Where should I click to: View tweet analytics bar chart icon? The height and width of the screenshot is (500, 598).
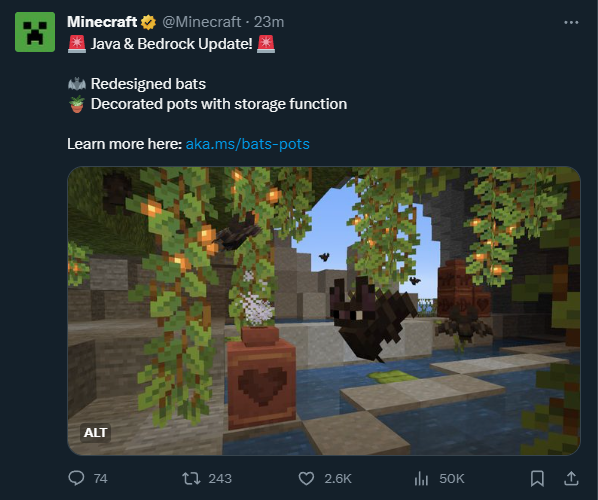coord(421,478)
